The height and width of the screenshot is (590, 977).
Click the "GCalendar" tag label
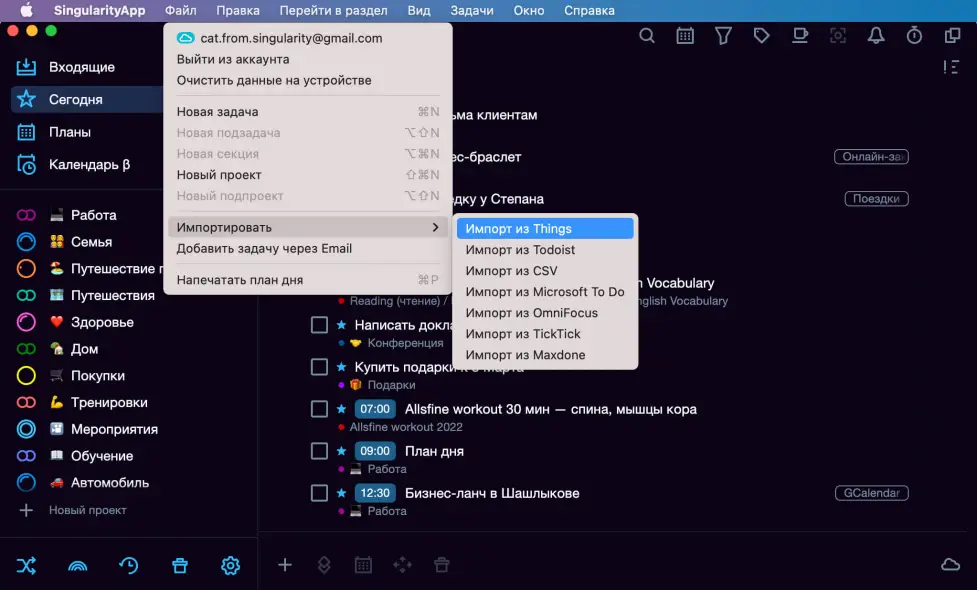[871, 493]
